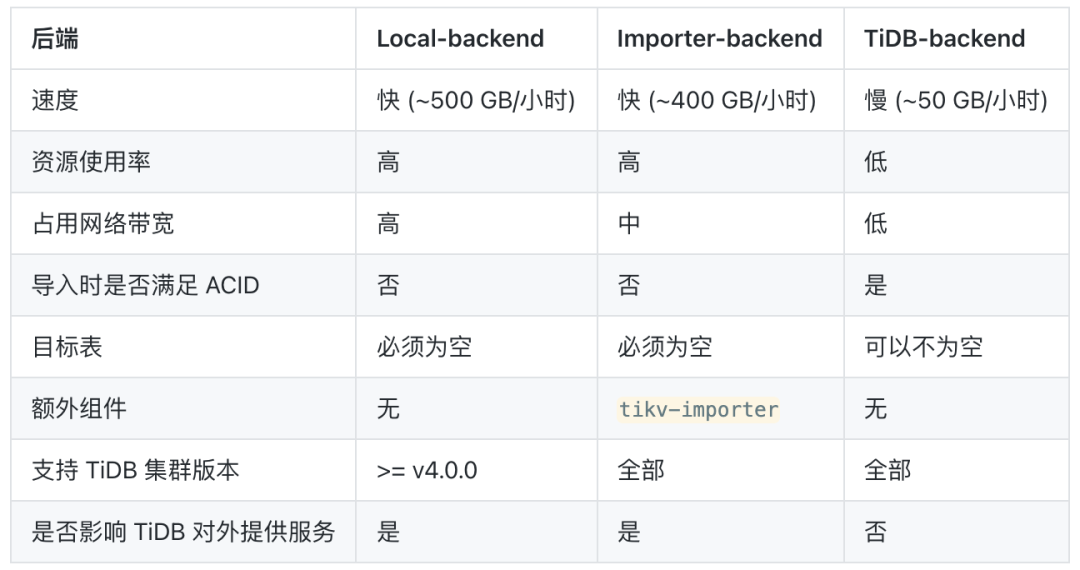Select the Importer-backend column header

[x=719, y=39]
